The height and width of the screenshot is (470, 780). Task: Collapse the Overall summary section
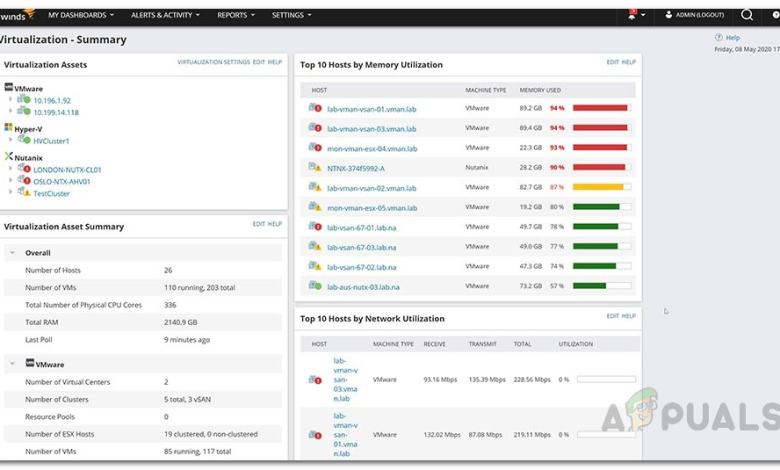tap(13, 253)
